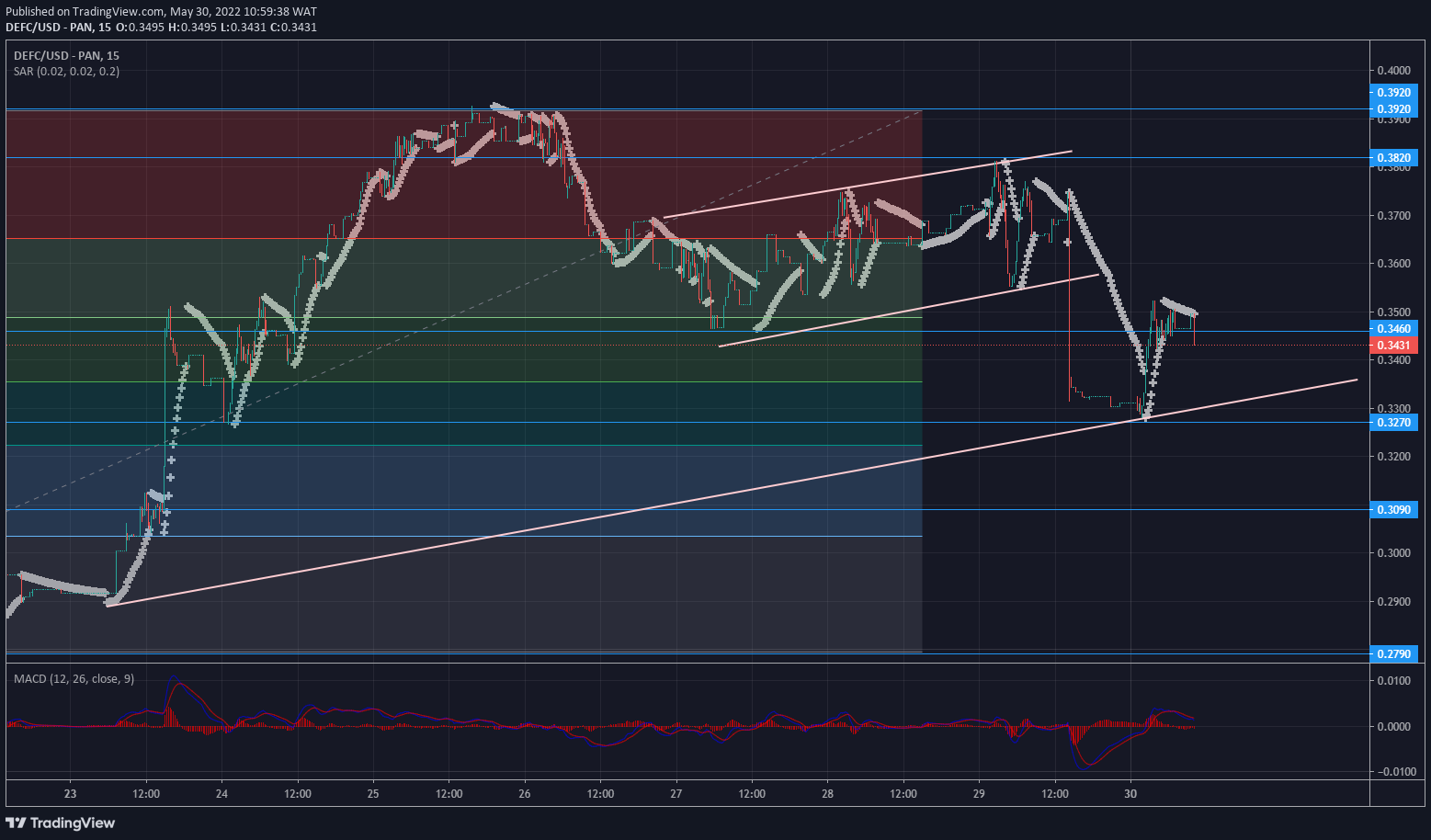Click the date label 25 on time axis
This screenshot has width=1431, height=840.
372,794
